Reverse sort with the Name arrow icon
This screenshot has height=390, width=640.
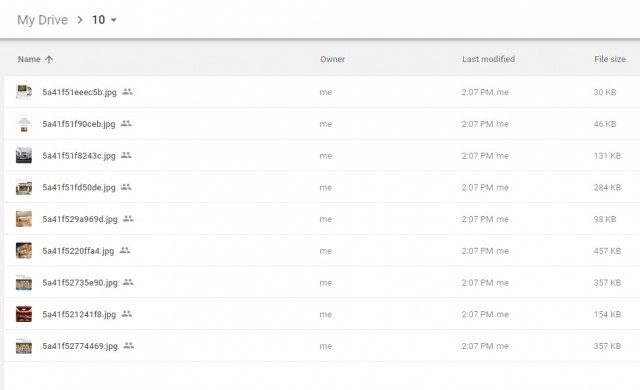click(49, 60)
